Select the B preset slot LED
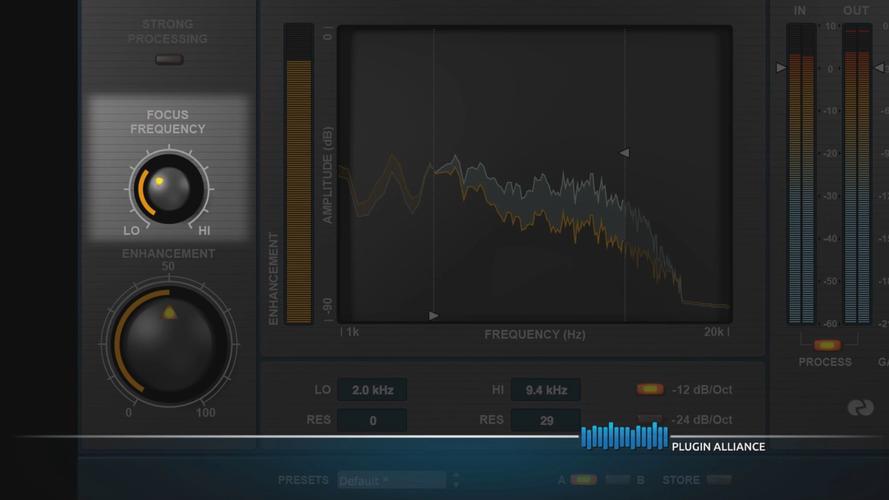889x500 pixels. 617,480
